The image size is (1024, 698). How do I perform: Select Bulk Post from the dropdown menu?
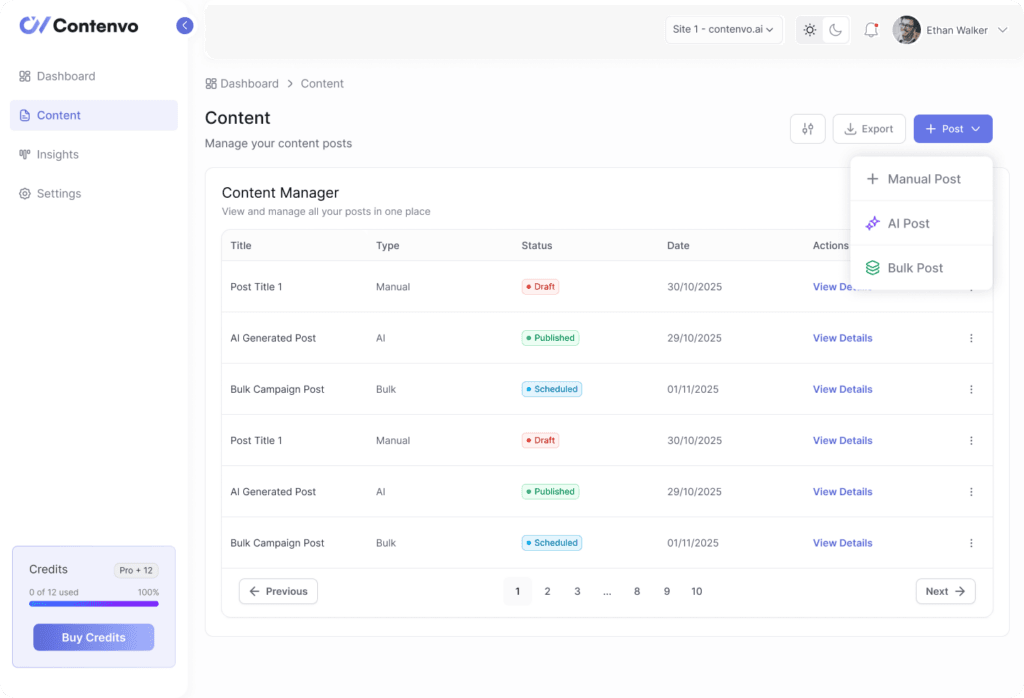[915, 267]
